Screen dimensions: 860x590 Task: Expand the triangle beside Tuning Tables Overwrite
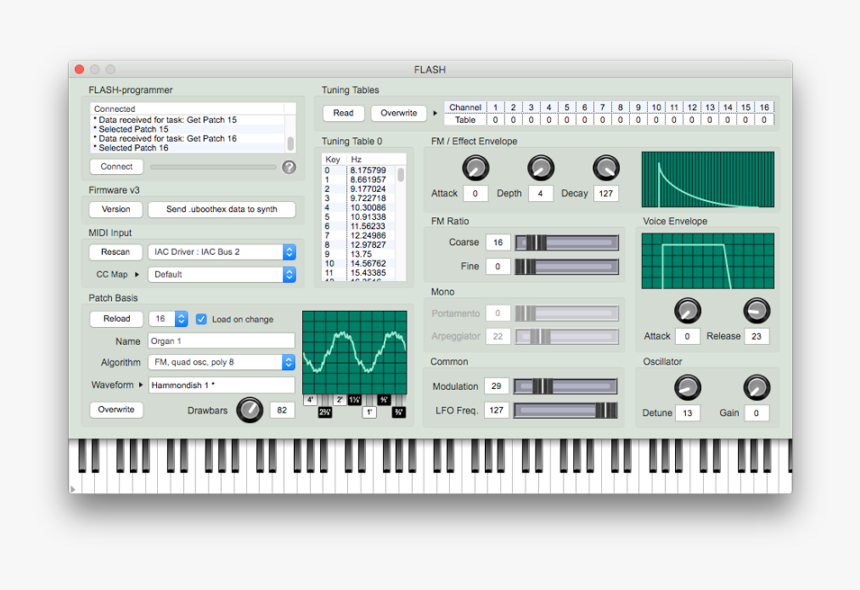click(435, 113)
